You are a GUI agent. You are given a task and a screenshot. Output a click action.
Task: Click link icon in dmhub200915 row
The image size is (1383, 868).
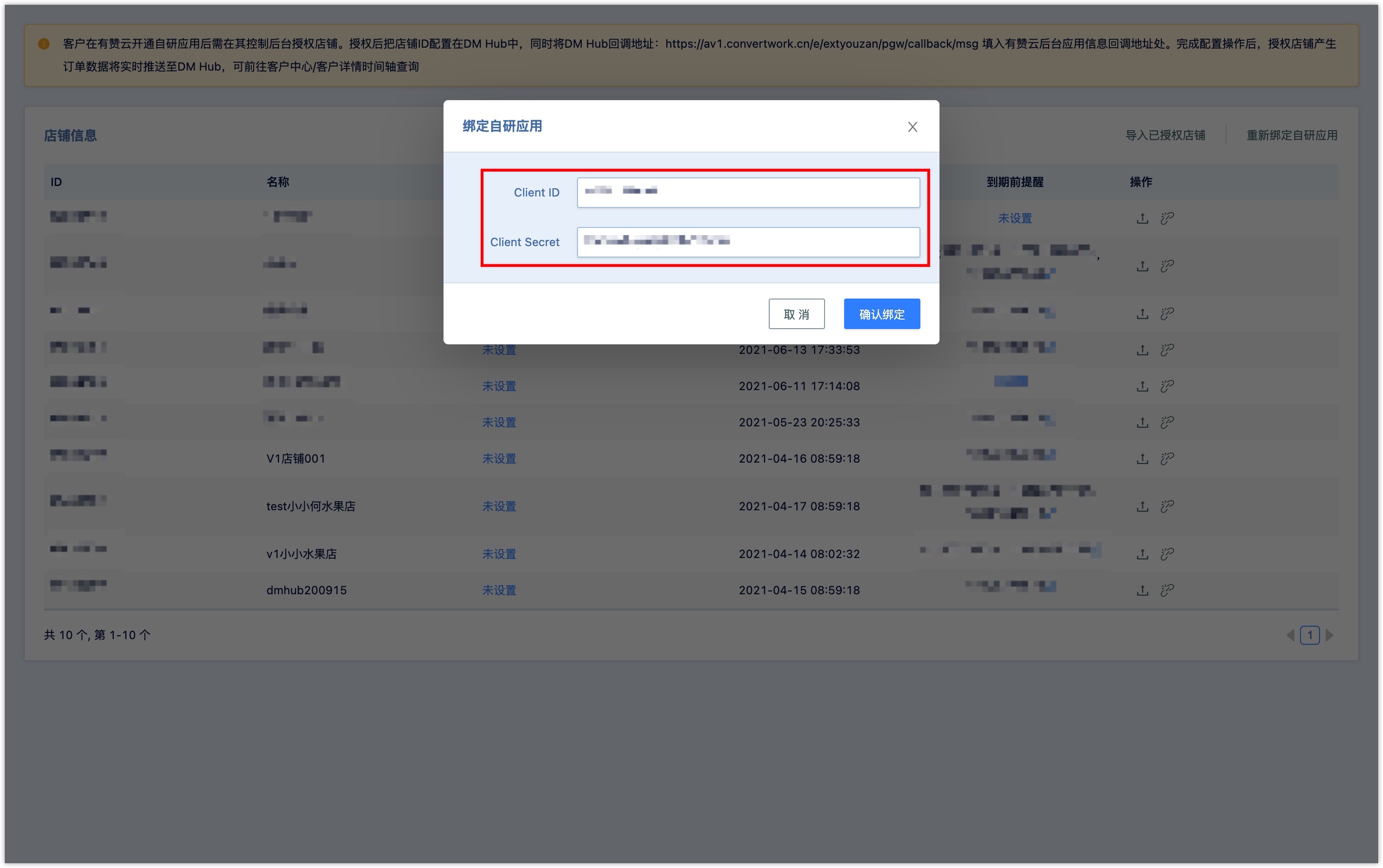(1167, 589)
